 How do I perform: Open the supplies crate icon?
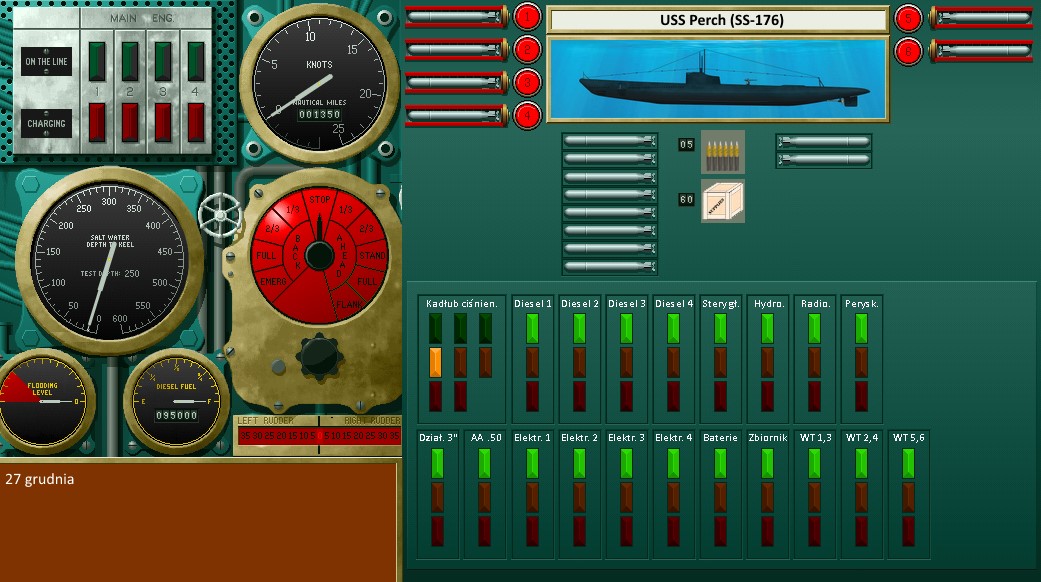click(722, 200)
